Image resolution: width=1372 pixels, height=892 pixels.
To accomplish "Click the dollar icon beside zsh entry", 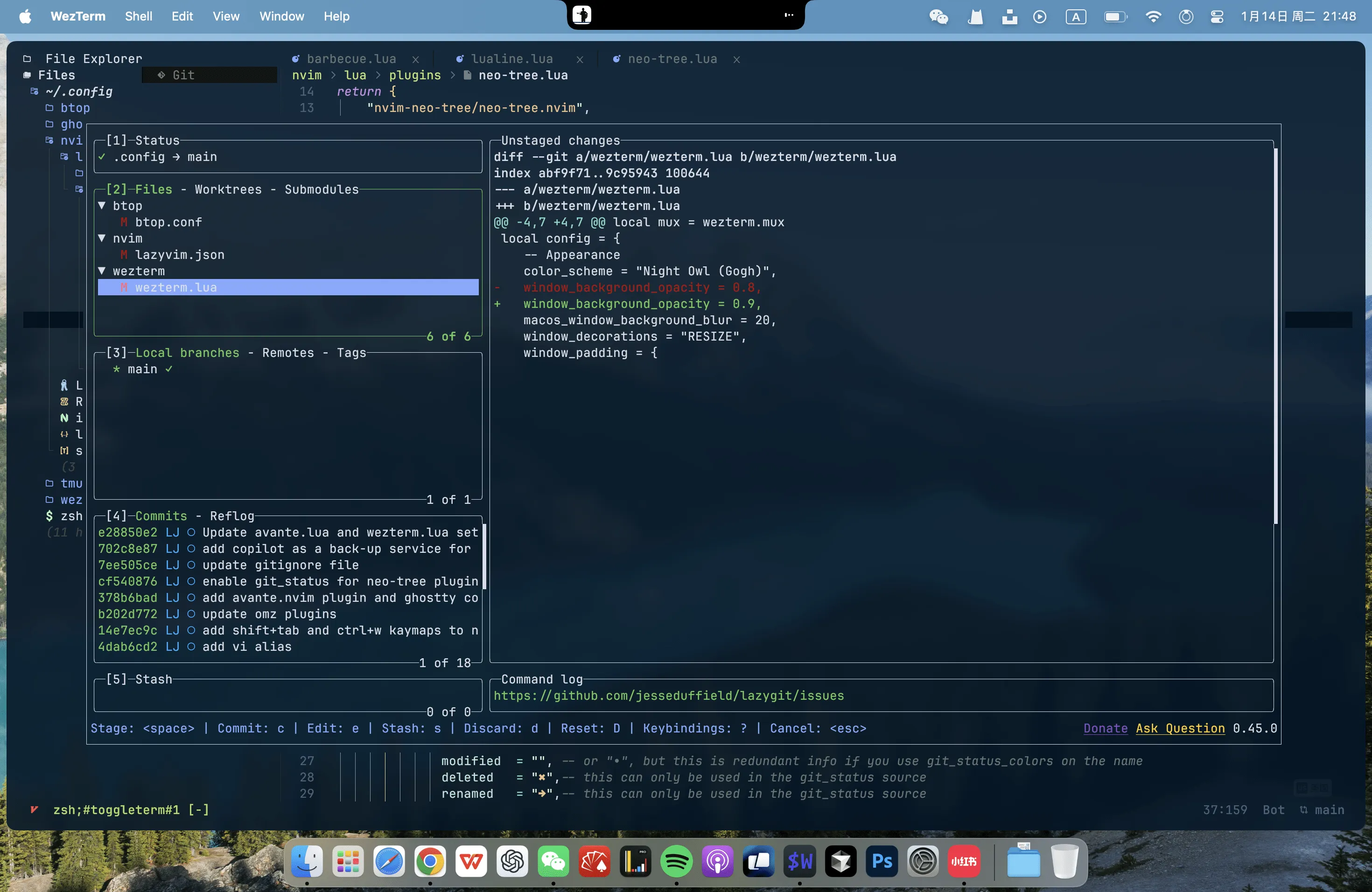I will (49, 516).
